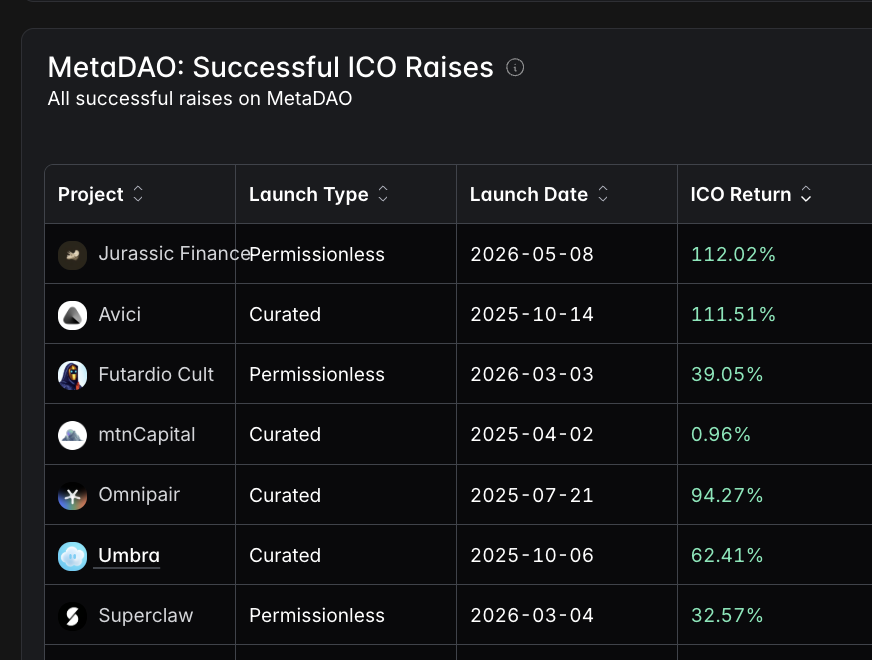Select the 62.41% ICO return value
The height and width of the screenshot is (660, 872).
click(727, 555)
